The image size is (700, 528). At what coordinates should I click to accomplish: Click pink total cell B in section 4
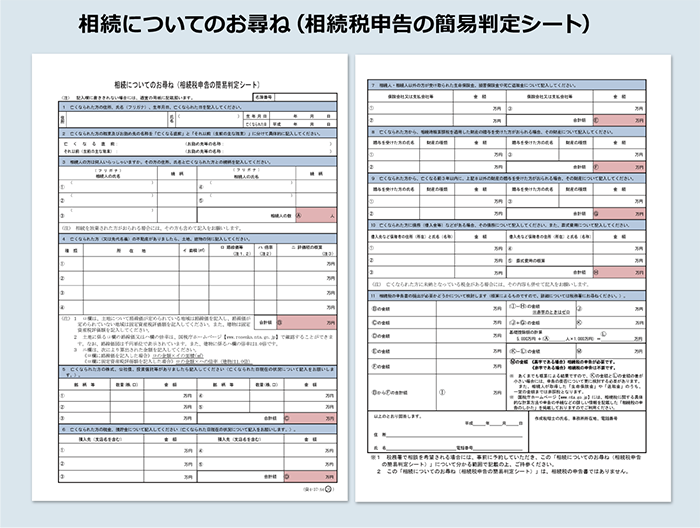(x=307, y=322)
